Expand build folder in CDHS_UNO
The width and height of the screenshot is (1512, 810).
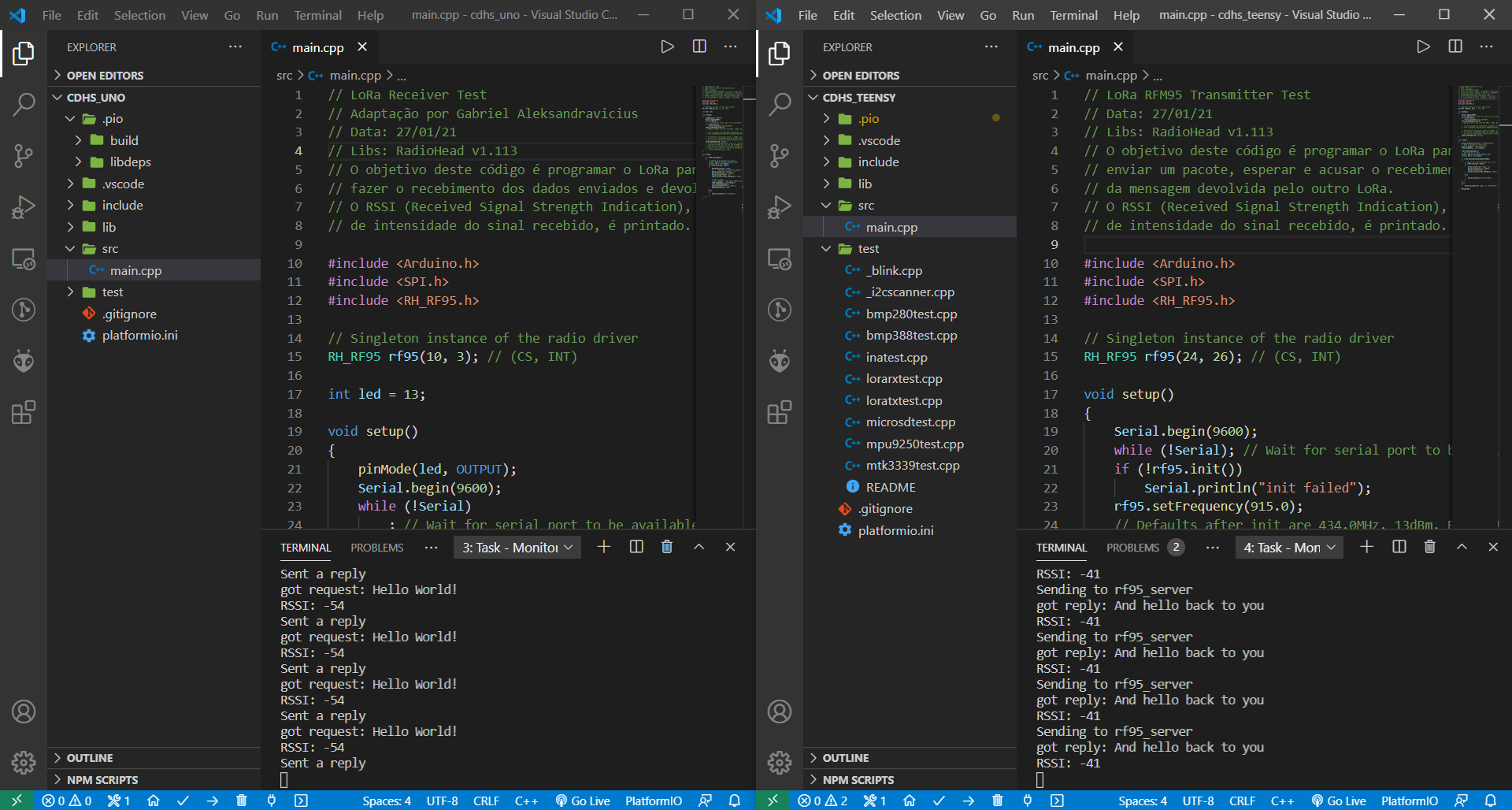click(x=154, y=140)
